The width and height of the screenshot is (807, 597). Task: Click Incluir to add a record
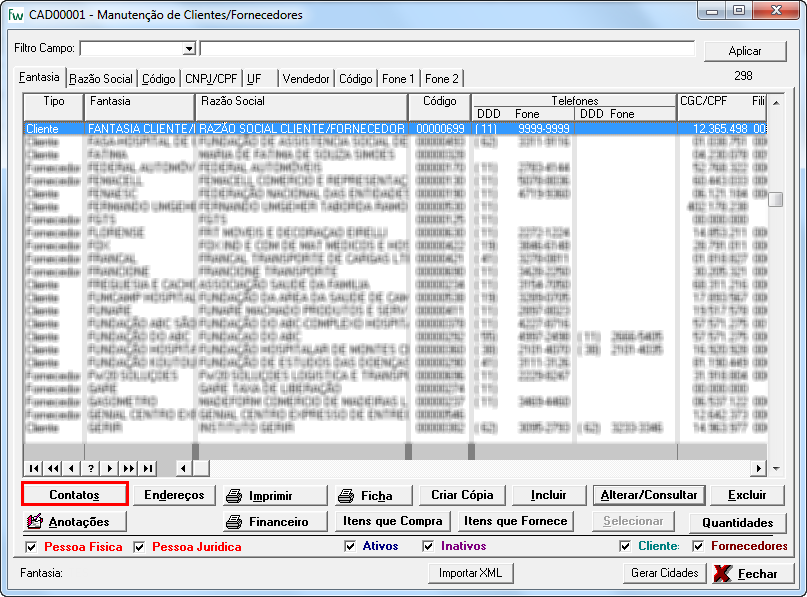pos(549,495)
